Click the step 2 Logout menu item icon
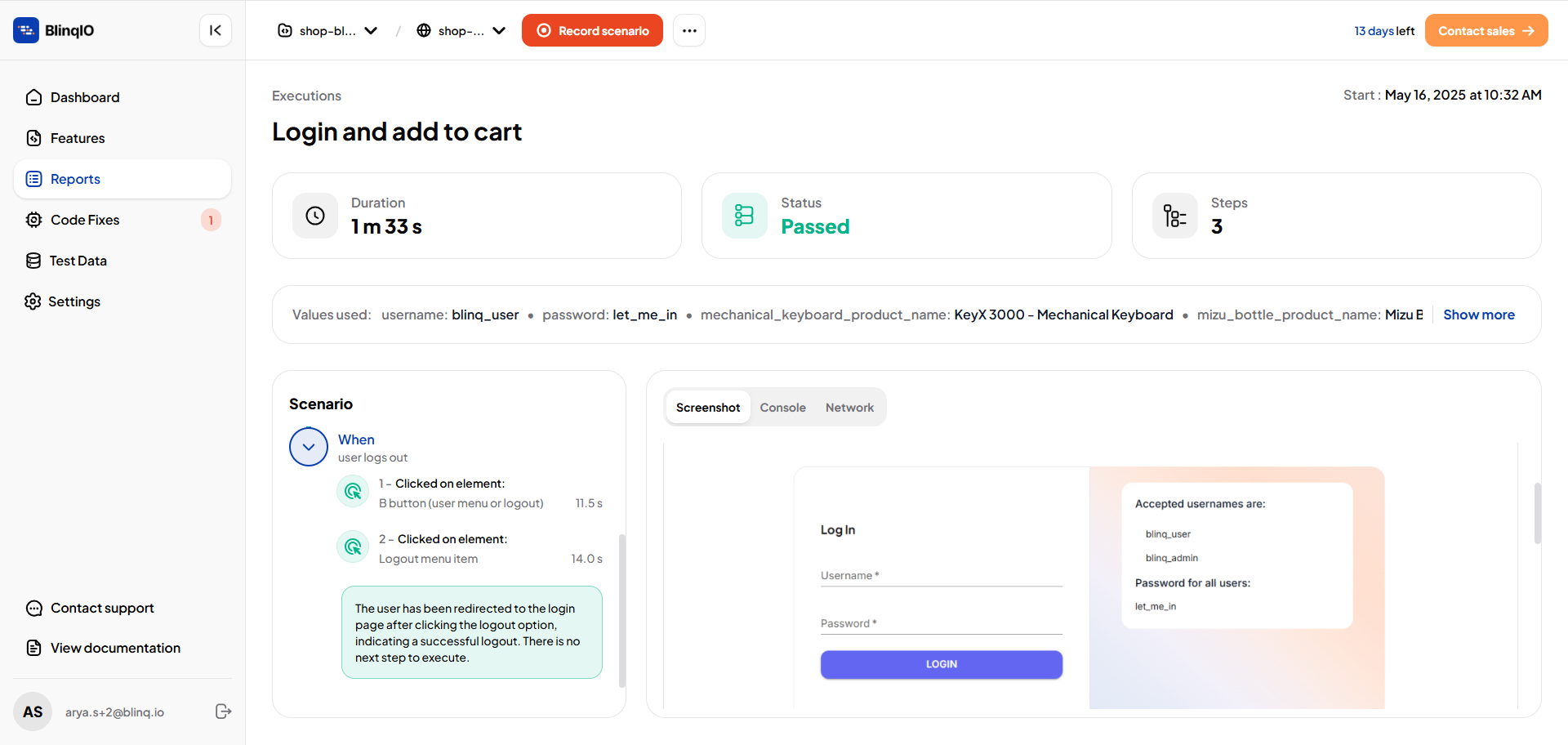The image size is (1568, 745). point(353,546)
